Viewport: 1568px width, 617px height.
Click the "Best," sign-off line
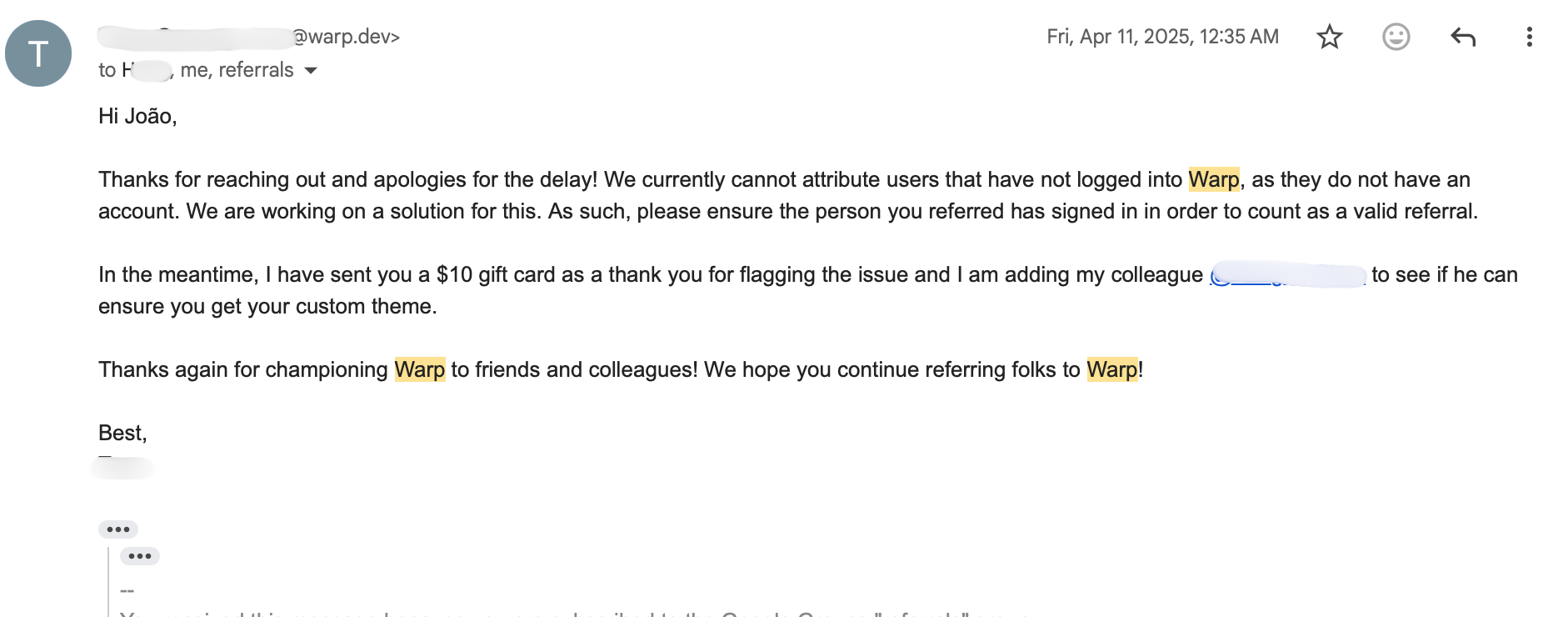point(122,433)
